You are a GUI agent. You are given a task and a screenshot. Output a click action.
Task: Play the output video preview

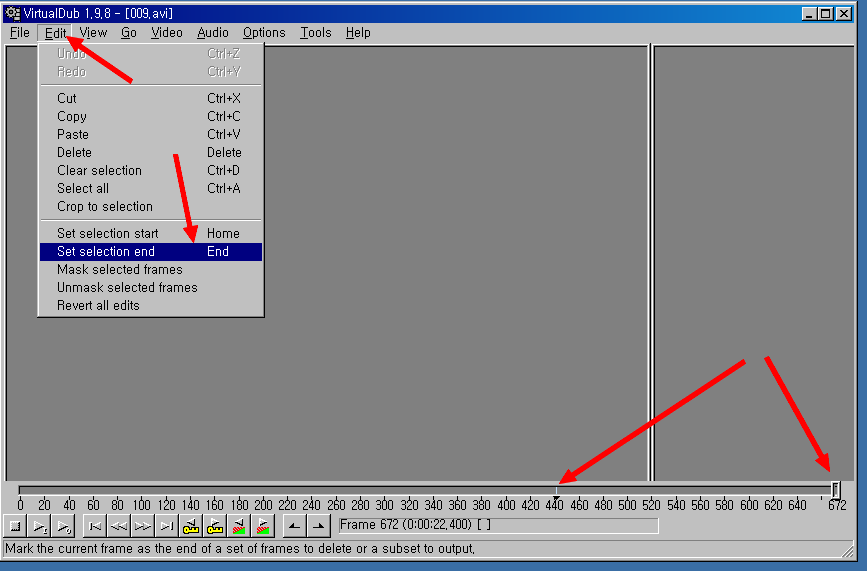[64, 526]
